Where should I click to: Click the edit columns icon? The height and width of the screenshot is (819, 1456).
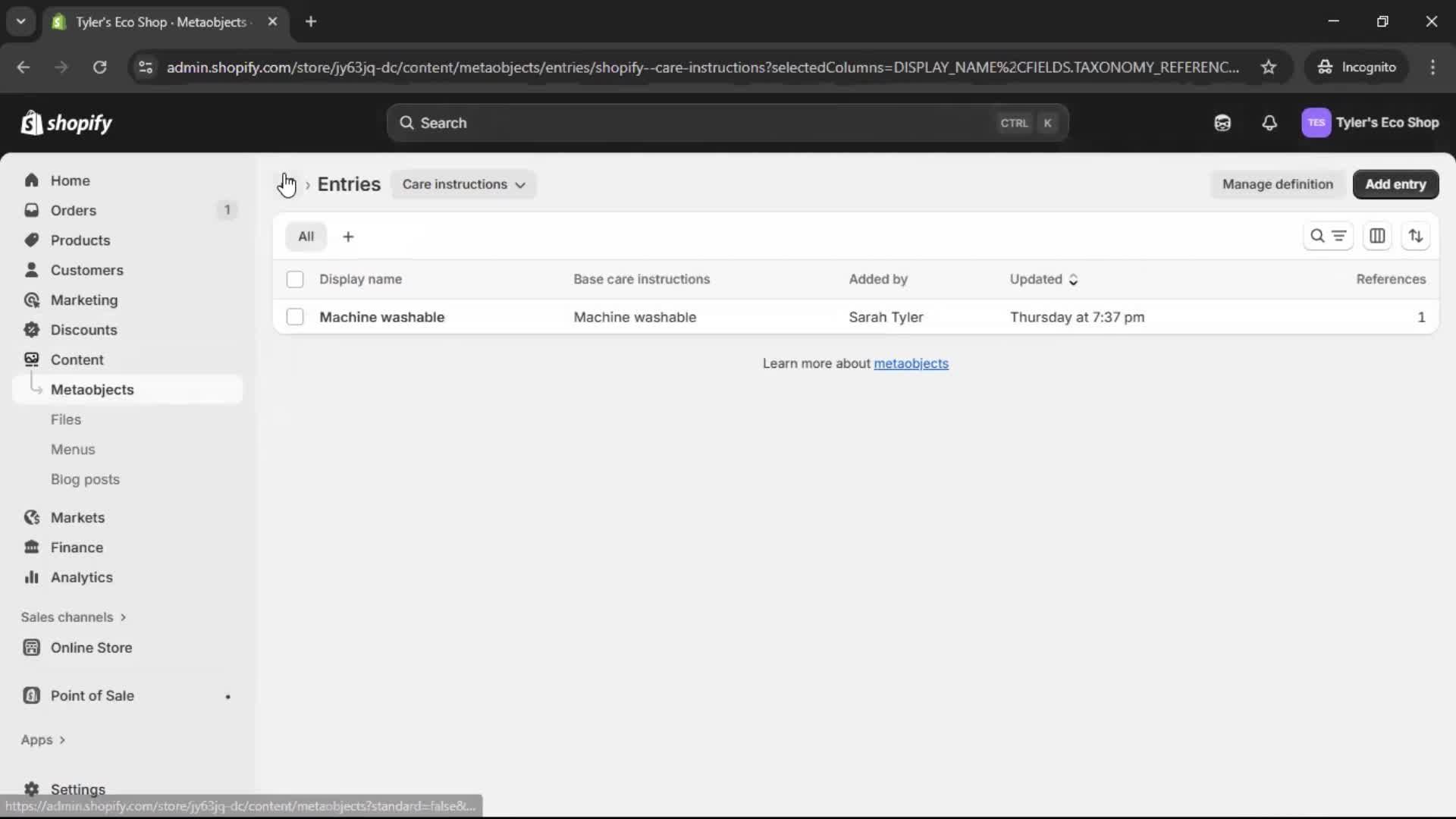click(1378, 236)
